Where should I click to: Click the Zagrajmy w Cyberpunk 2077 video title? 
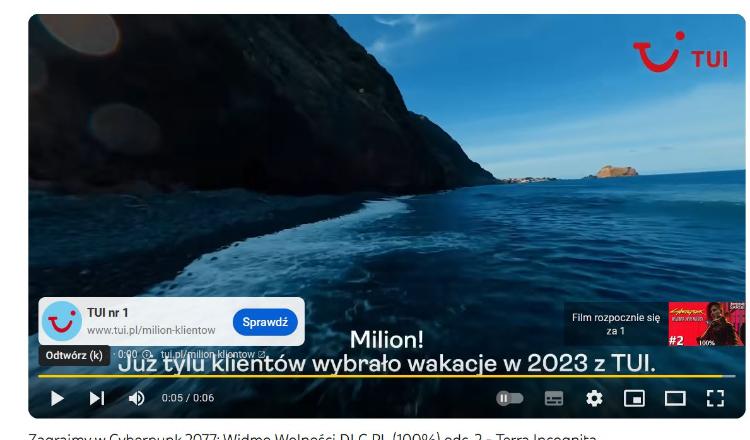(313, 436)
